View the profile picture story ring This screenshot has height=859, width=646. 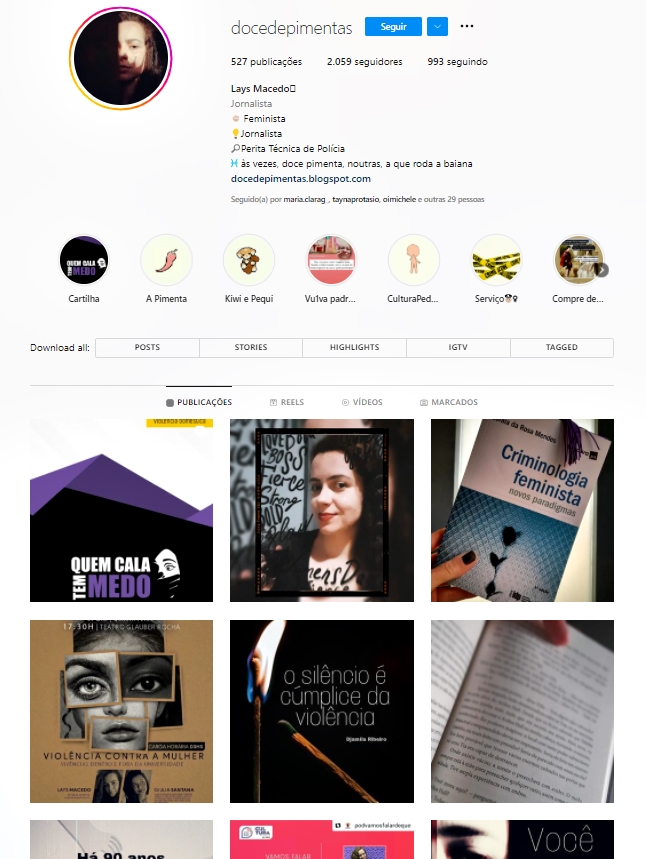click(x=121, y=58)
